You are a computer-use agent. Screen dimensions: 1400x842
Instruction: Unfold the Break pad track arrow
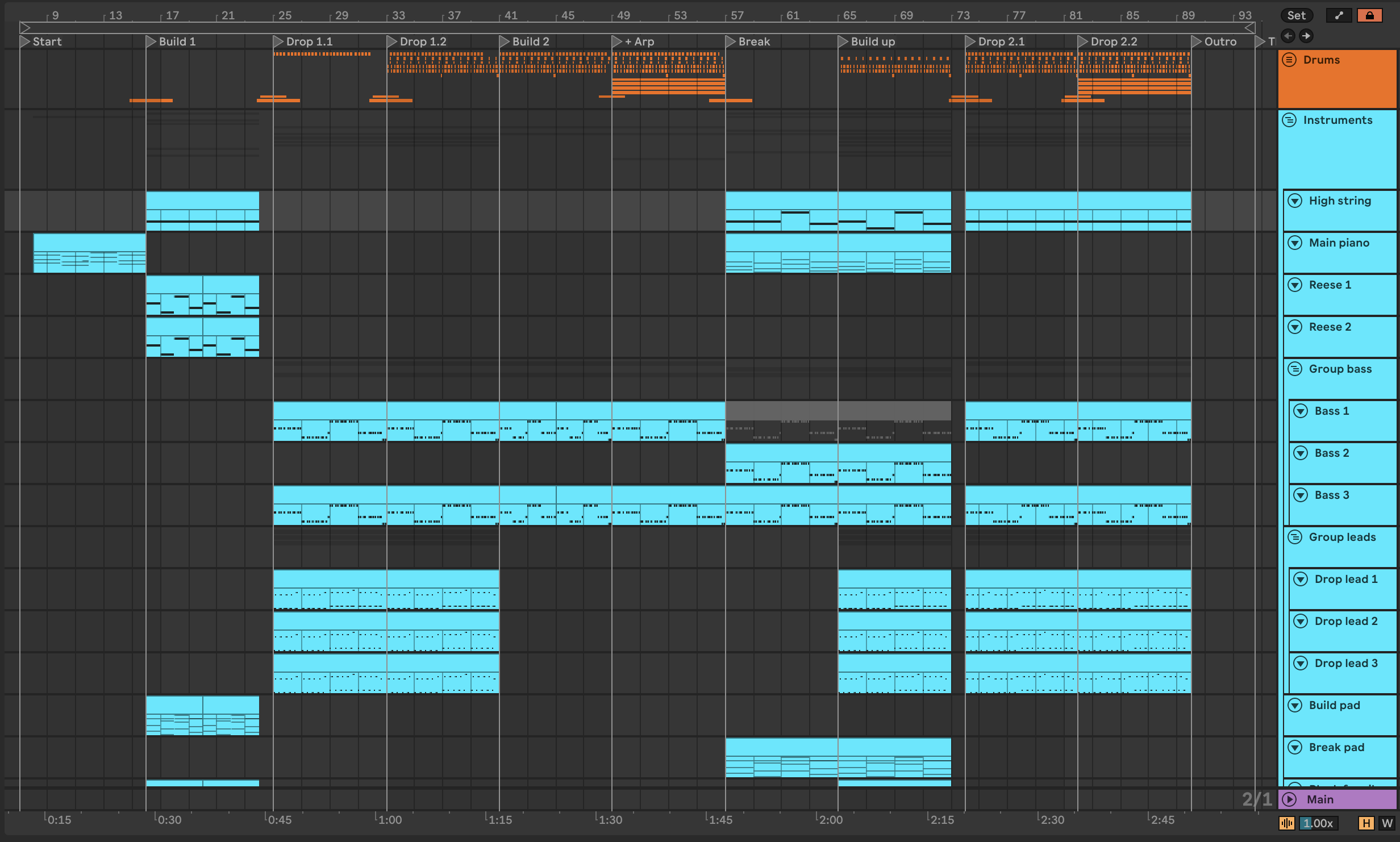point(1295,747)
